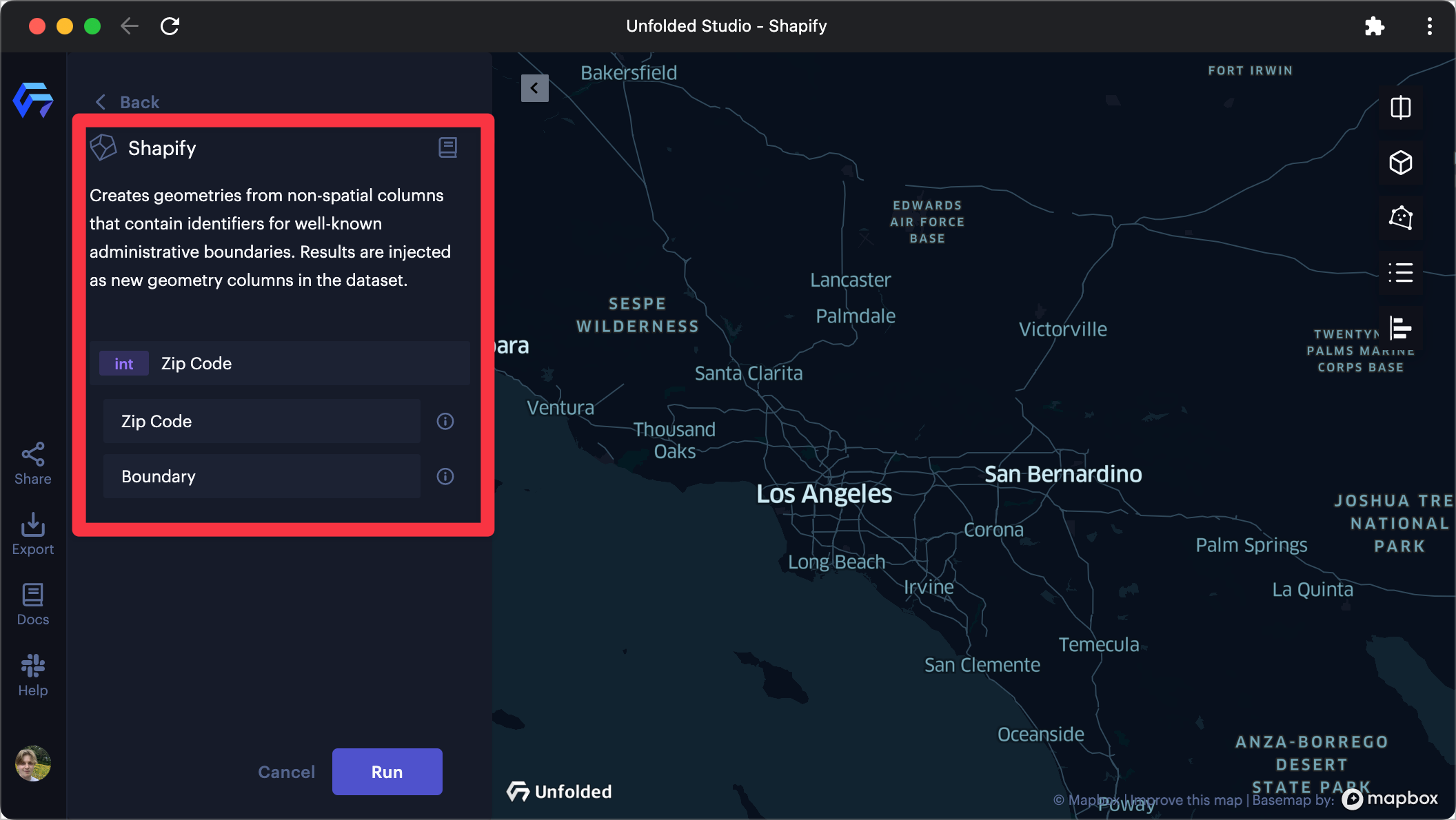Screen dimensions: 1456x820
Task: Click the Unfolded logo in the sidebar
Action: click(33, 101)
